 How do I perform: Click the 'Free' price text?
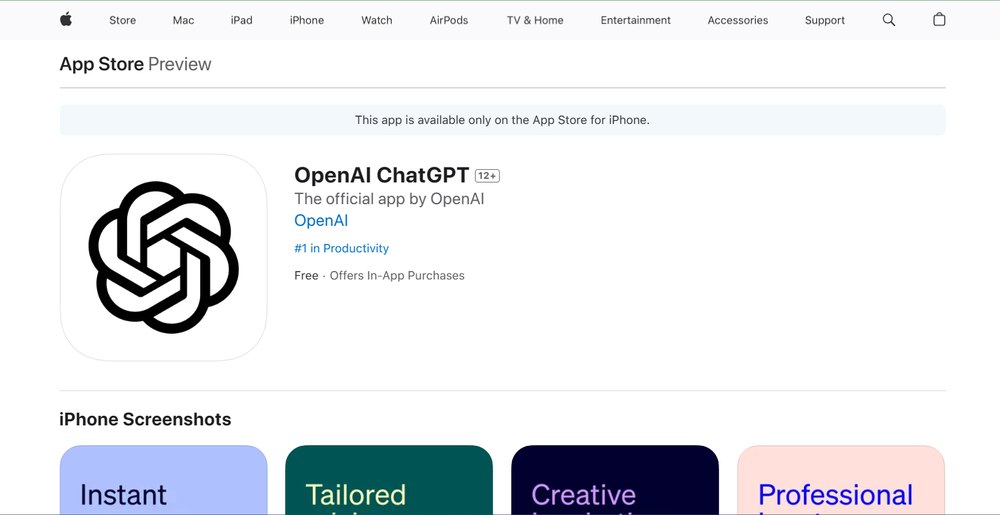tap(306, 276)
